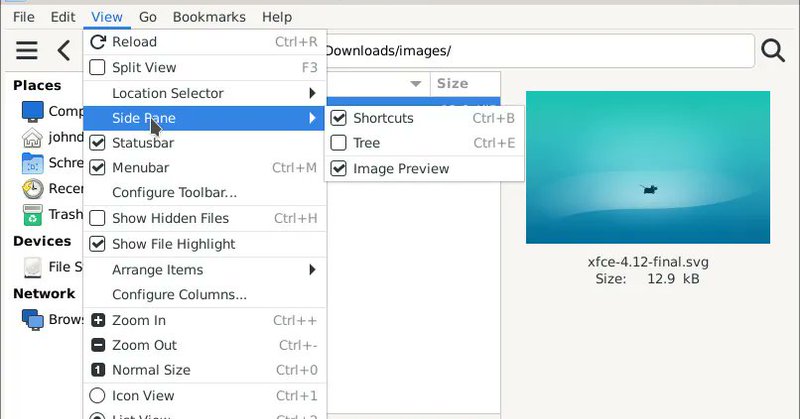
Task: Click the hamburger menu icon in toolbar
Action: [x=27, y=51]
